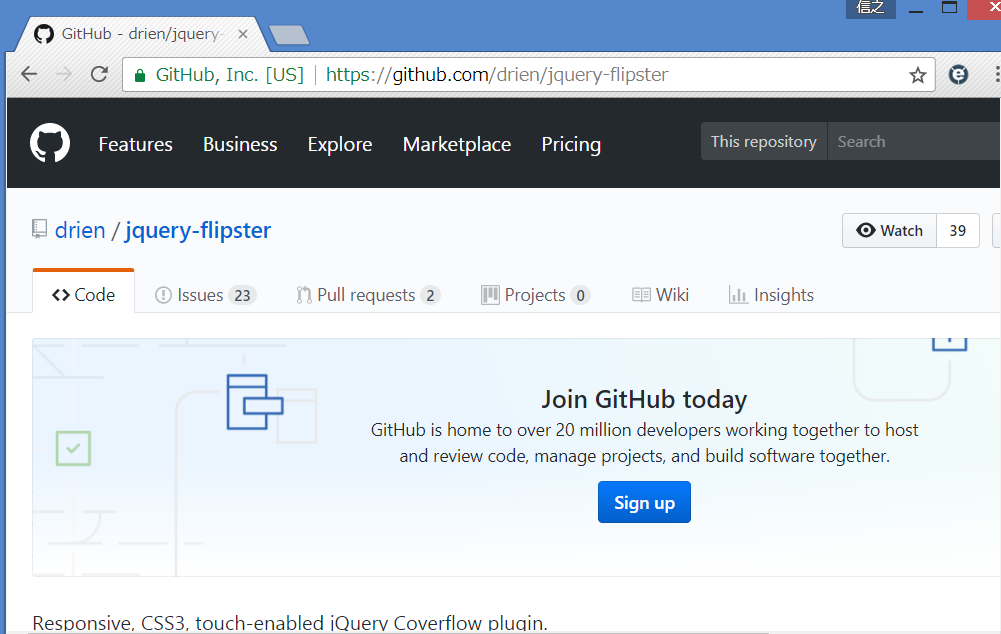Open the Projects tab
This screenshot has width=1001, height=634.
coord(535,295)
